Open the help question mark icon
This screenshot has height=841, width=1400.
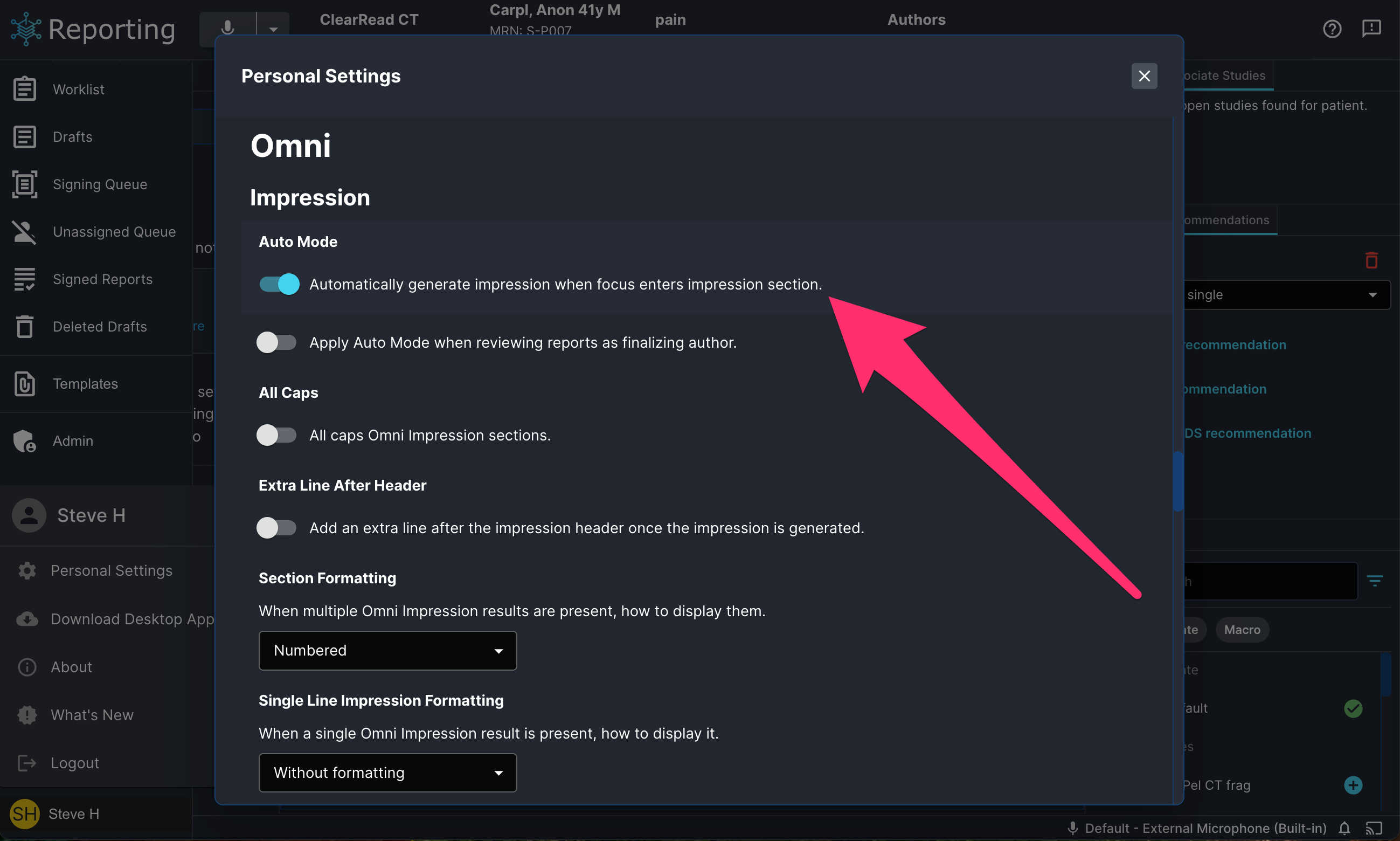pos(1332,29)
